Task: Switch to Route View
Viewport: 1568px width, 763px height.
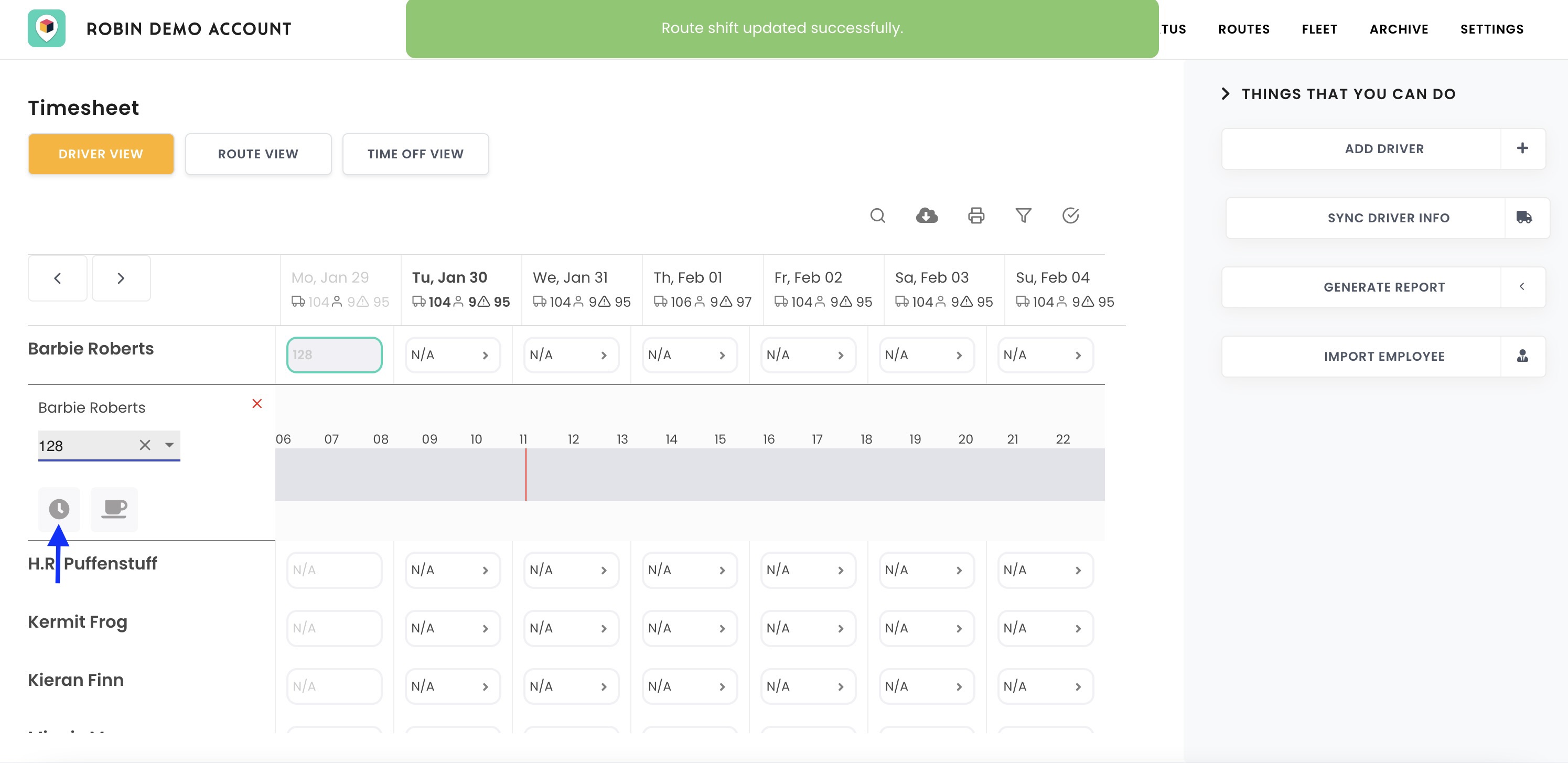Action: tap(257, 154)
